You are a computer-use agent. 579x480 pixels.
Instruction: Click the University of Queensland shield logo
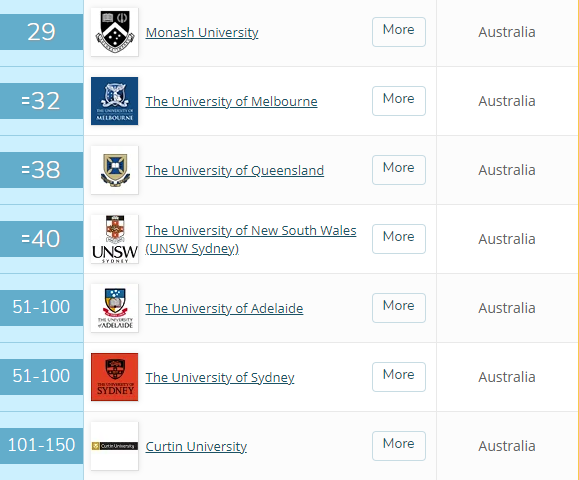click(x=114, y=170)
